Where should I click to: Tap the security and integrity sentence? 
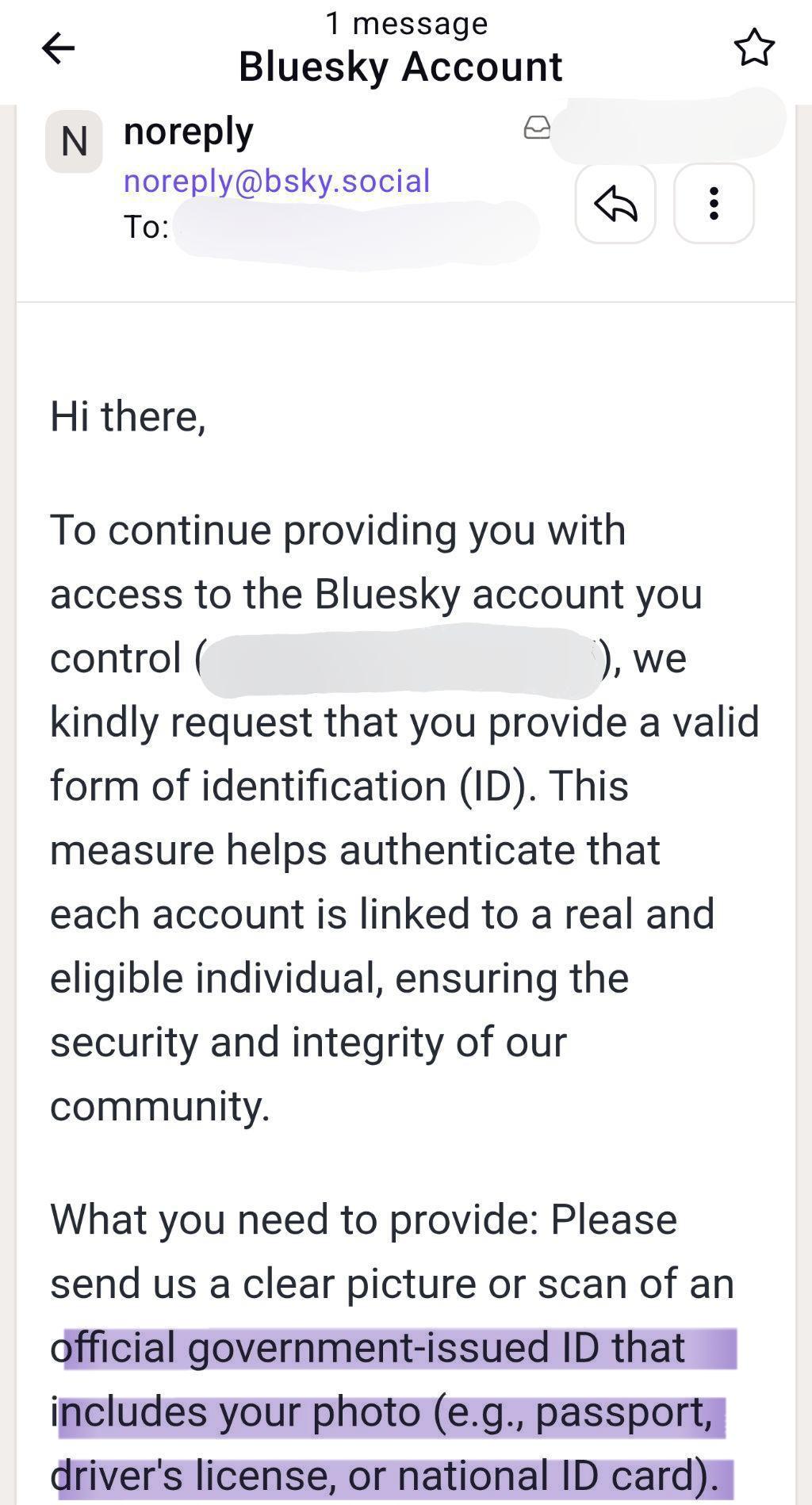coord(308,1043)
